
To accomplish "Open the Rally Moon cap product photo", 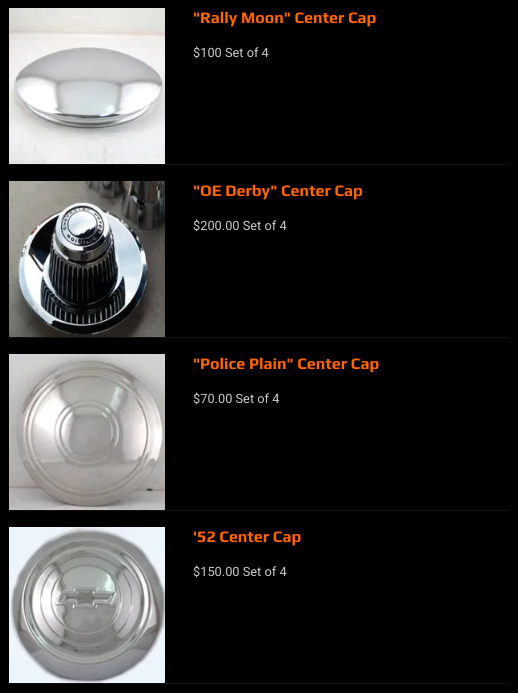I will click(87, 86).
